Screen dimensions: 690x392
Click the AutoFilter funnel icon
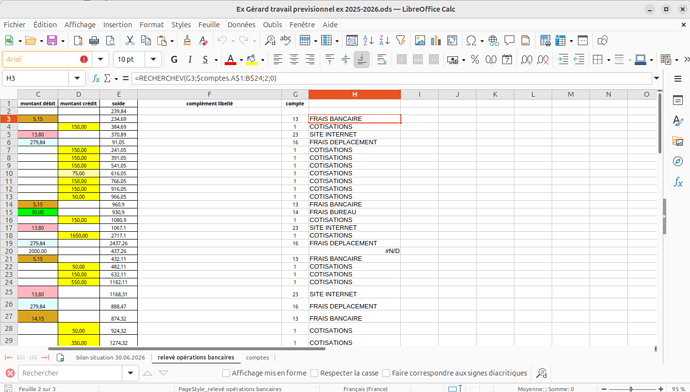pos(400,40)
